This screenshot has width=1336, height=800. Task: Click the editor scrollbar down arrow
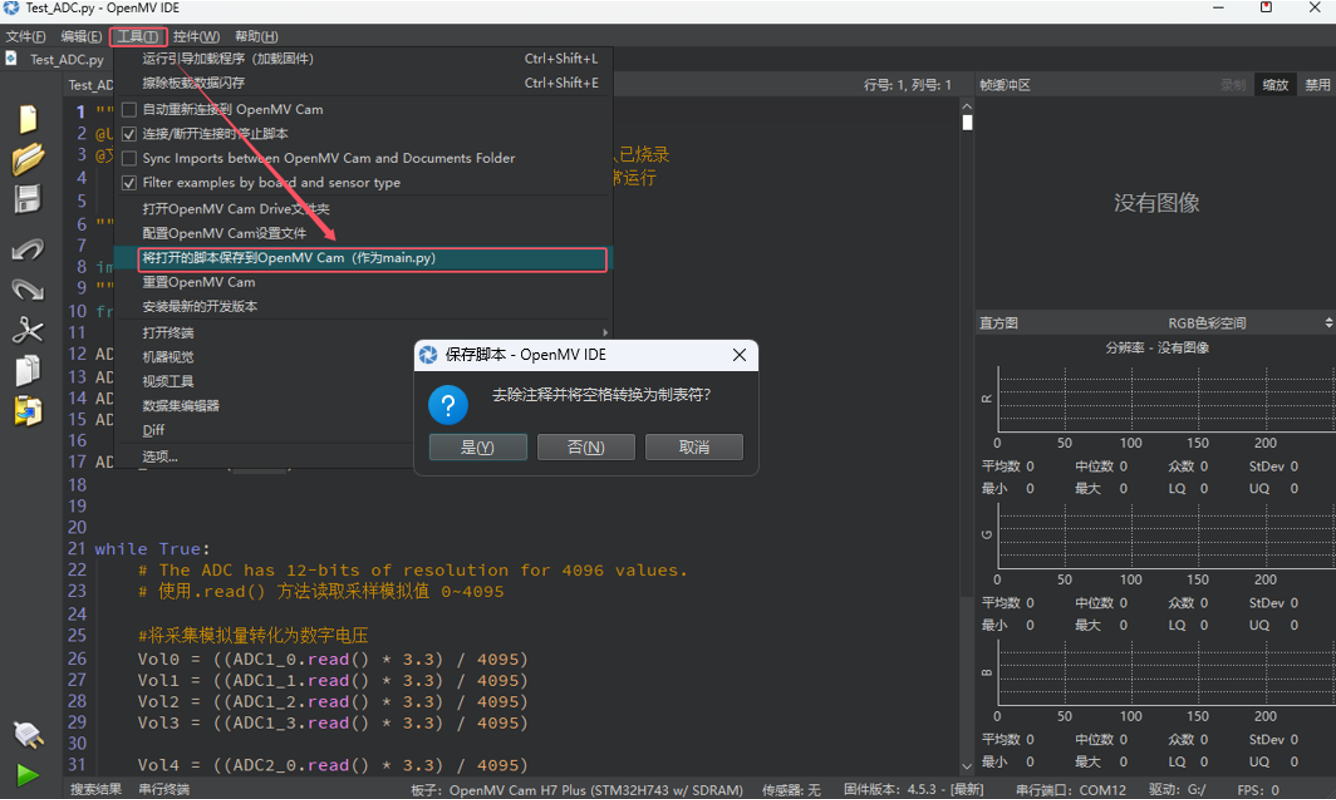click(x=967, y=767)
